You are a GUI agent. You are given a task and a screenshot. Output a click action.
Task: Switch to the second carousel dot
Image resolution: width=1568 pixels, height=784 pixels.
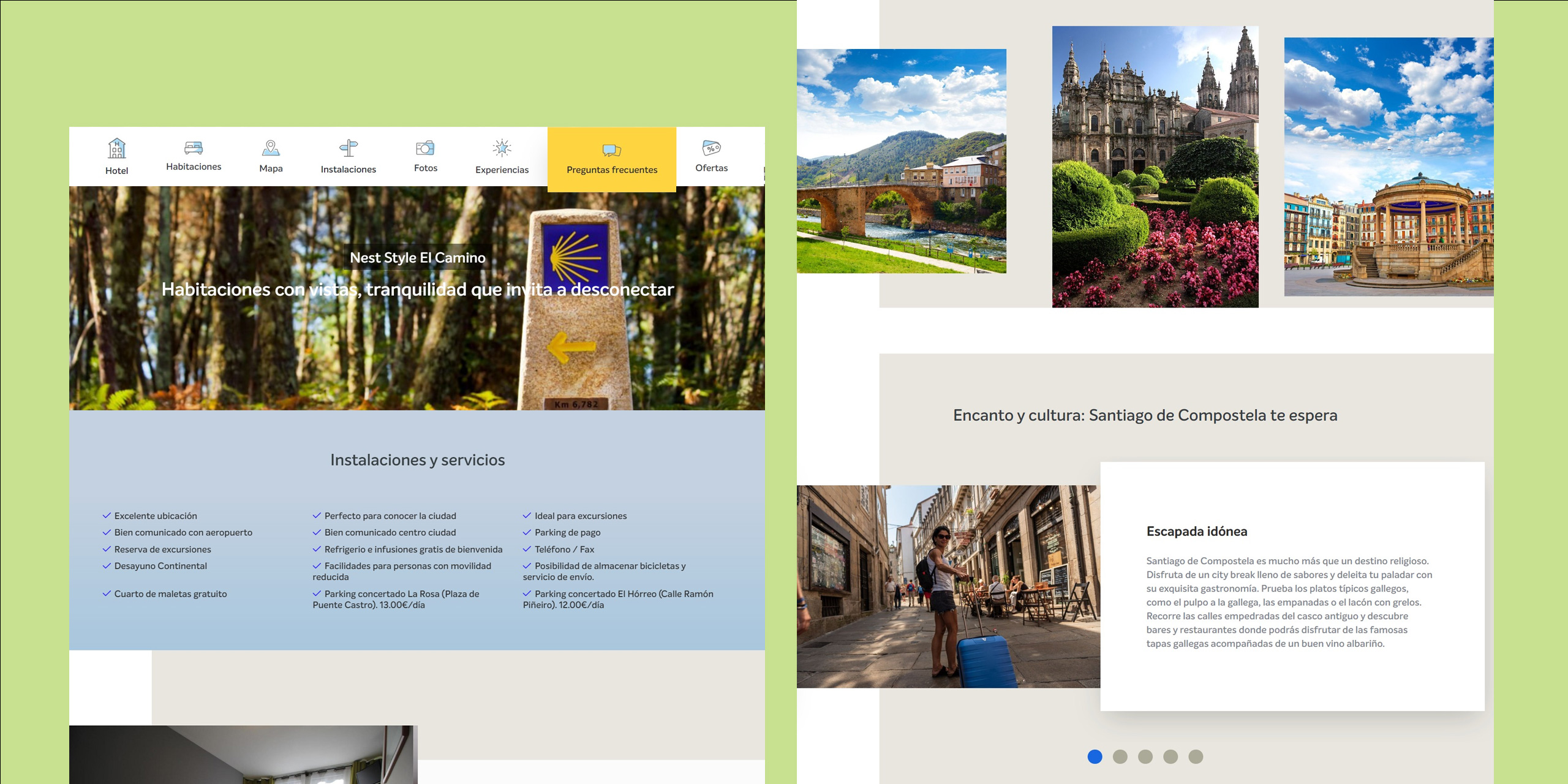(1120, 756)
